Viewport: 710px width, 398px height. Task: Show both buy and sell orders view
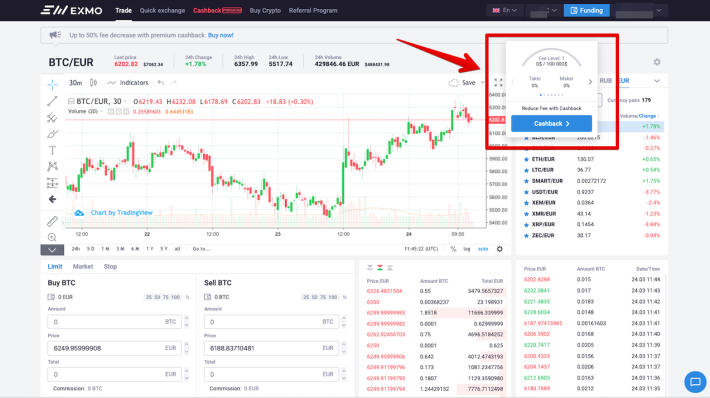click(x=380, y=268)
